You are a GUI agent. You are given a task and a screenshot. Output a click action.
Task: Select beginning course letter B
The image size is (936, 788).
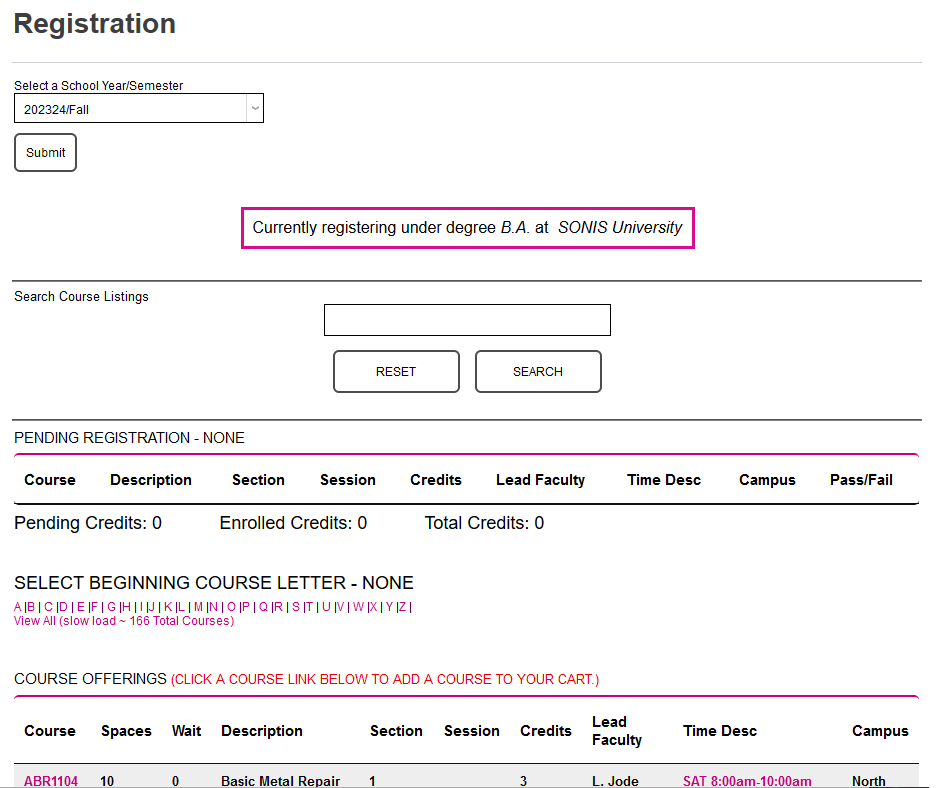pyautogui.click(x=32, y=606)
